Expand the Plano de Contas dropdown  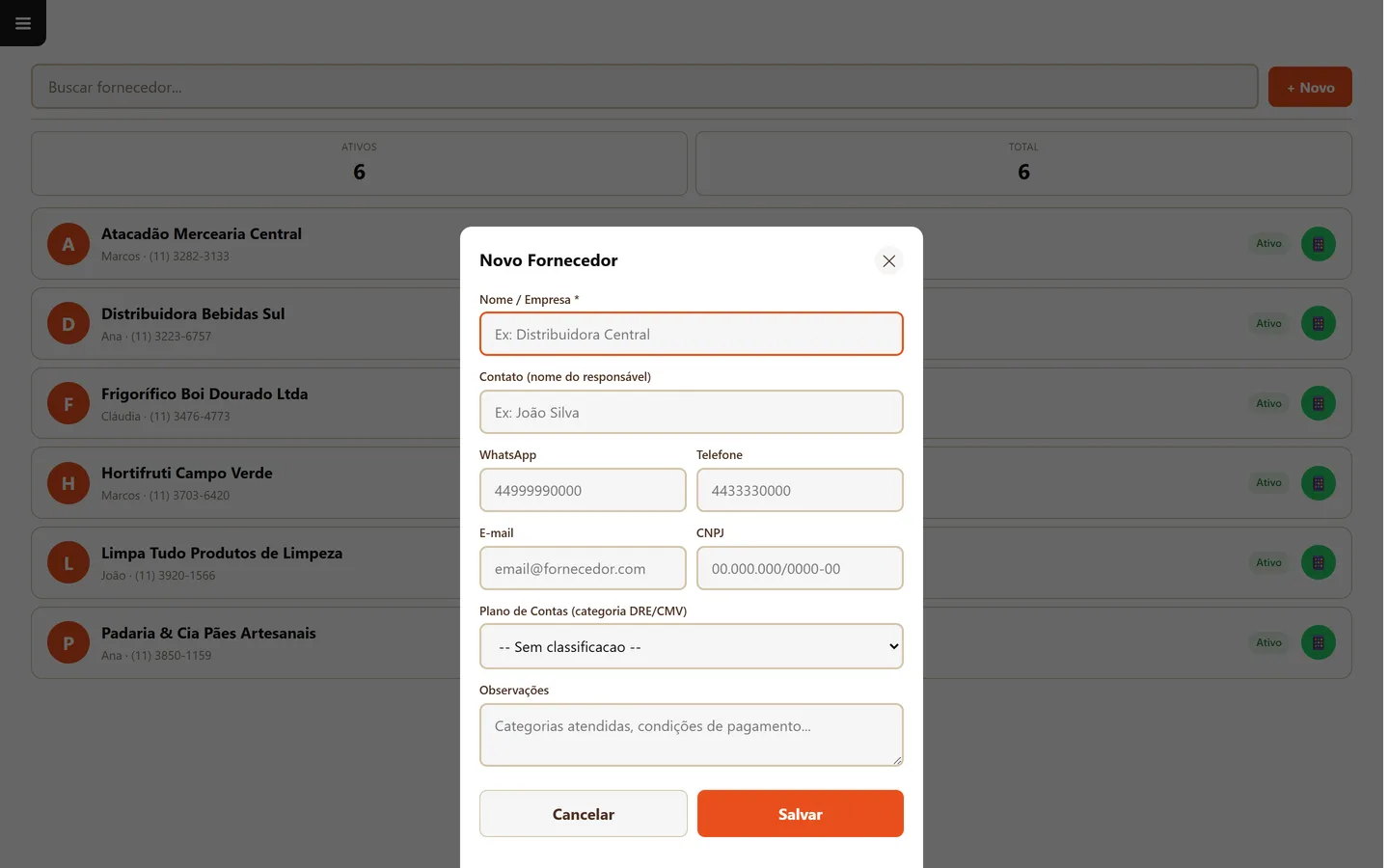tap(692, 646)
